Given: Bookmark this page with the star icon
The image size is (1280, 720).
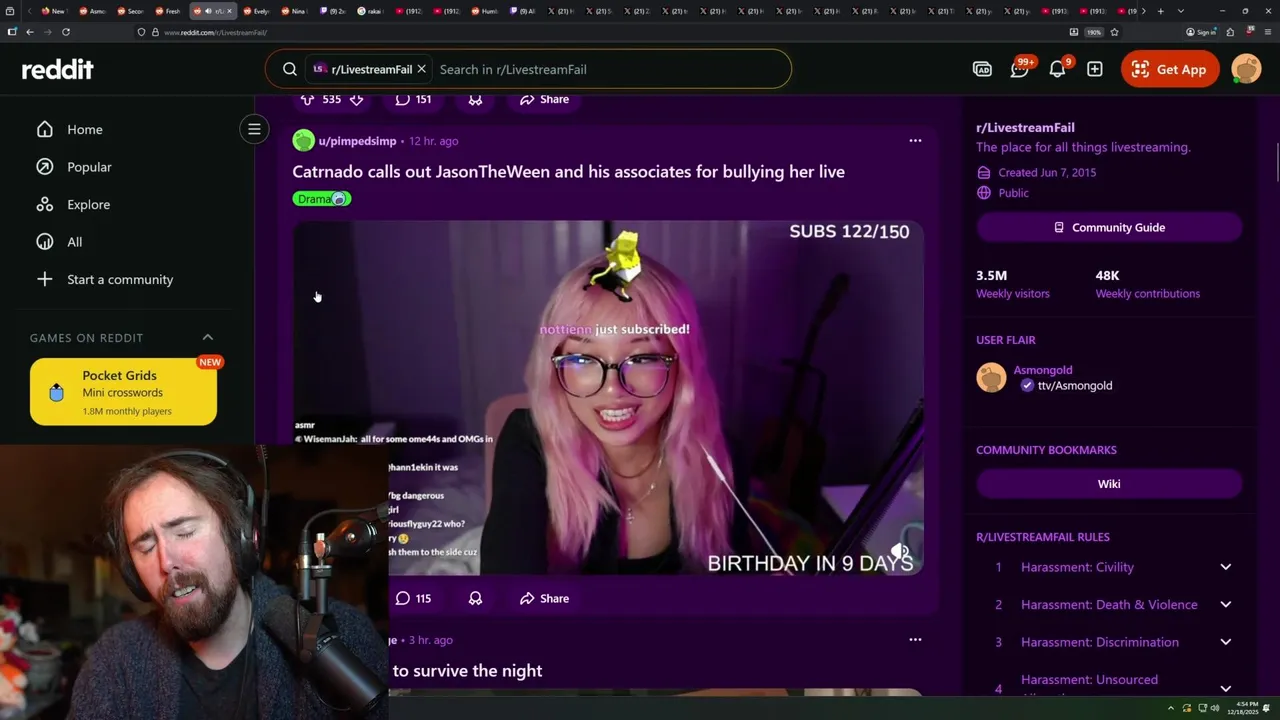Looking at the screenshot, I should pos(1114,32).
